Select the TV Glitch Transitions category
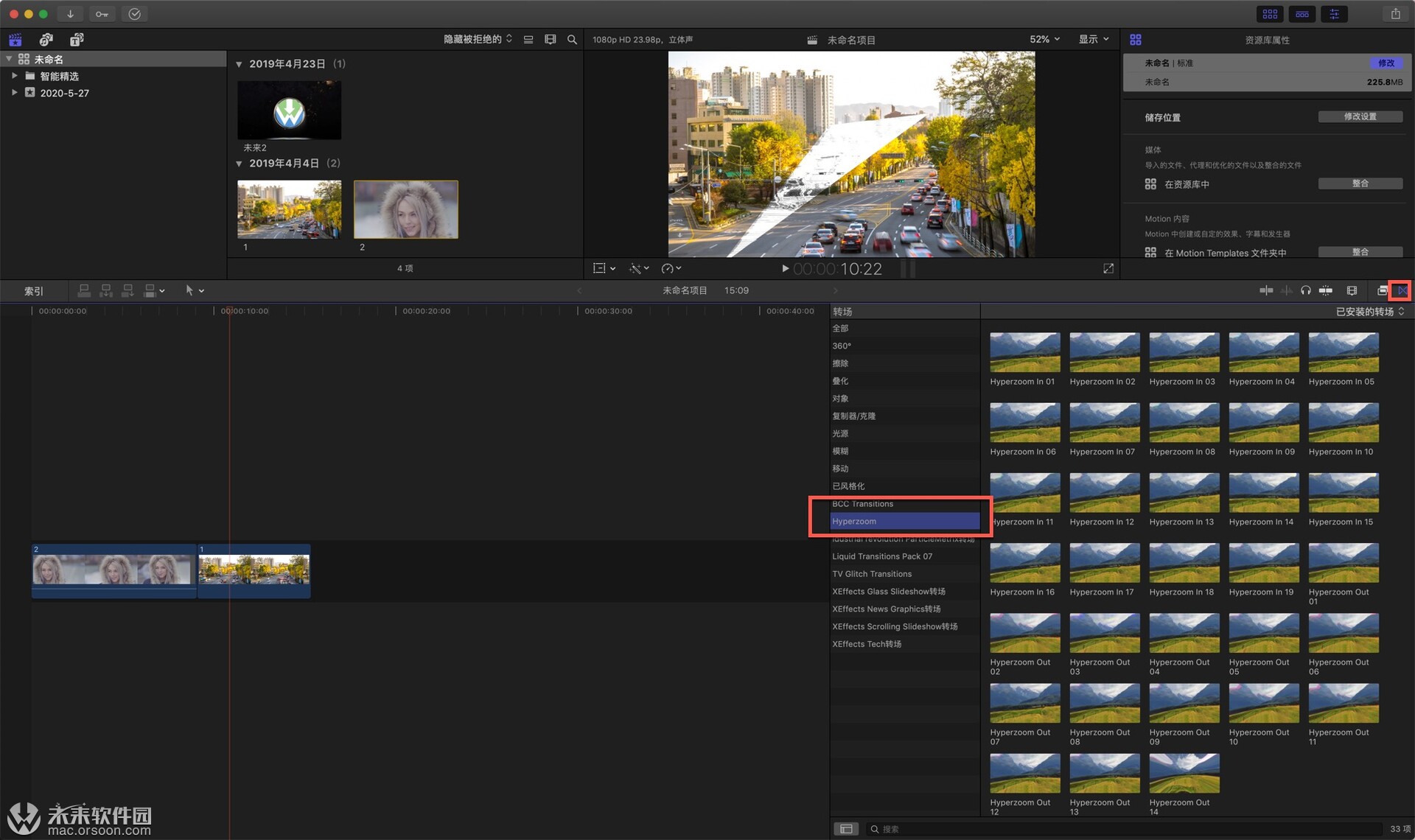This screenshot has width=1415, height=840. click(872, 574)
